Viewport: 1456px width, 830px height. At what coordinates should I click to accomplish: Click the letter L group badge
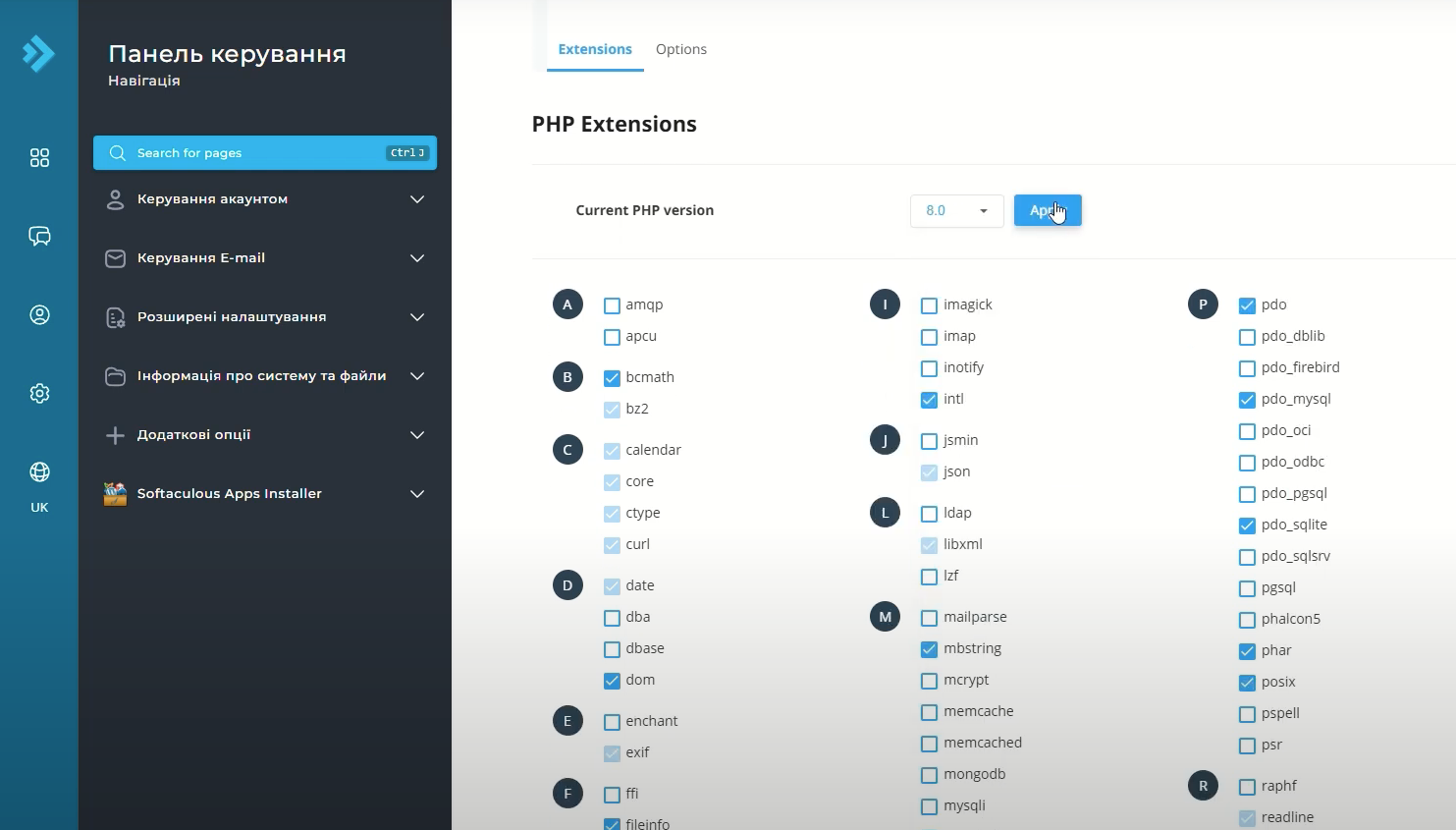coord(885,513)
